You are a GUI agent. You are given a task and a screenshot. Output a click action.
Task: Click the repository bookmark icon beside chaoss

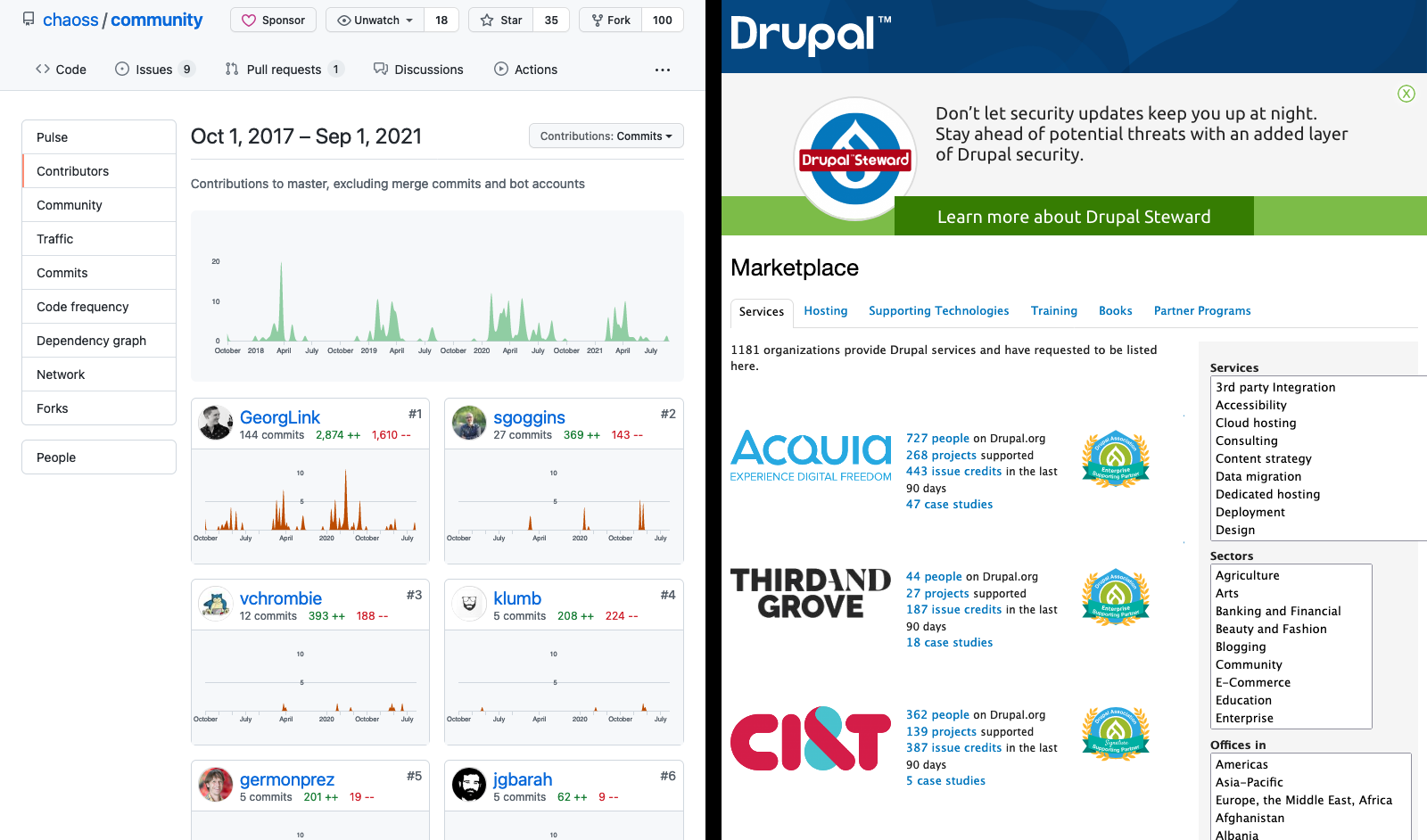click(x=28, y=18)
